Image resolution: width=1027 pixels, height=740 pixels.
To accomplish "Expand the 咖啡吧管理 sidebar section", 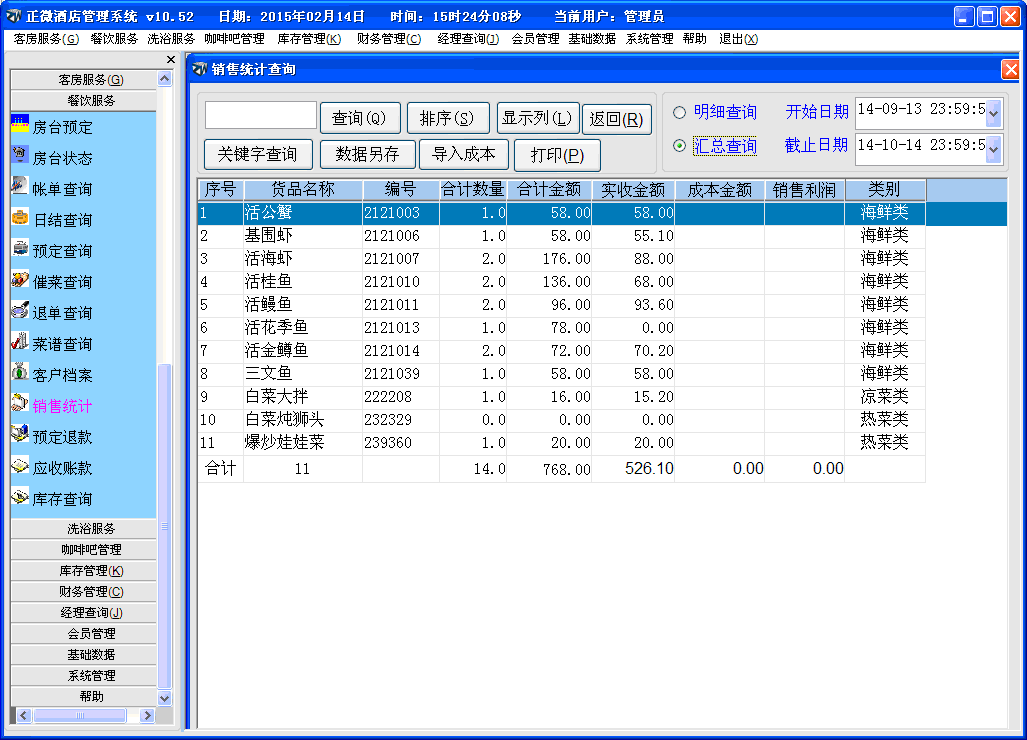I will coord(84,549).
